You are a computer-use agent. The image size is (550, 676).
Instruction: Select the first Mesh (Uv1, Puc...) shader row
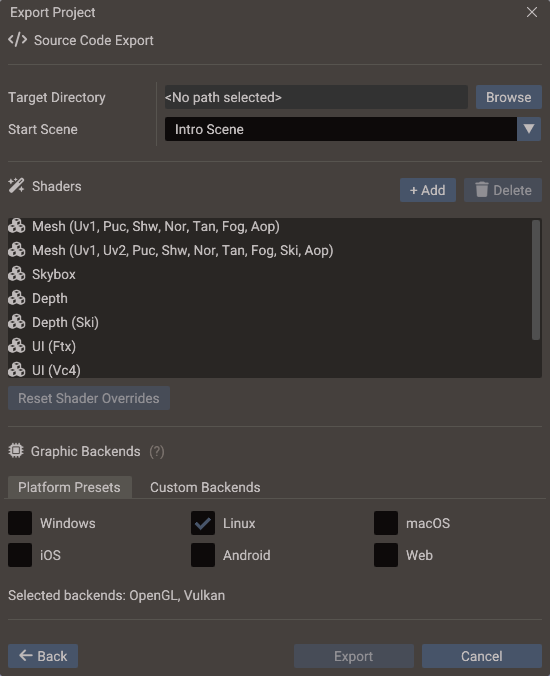(x=269, y=226)
